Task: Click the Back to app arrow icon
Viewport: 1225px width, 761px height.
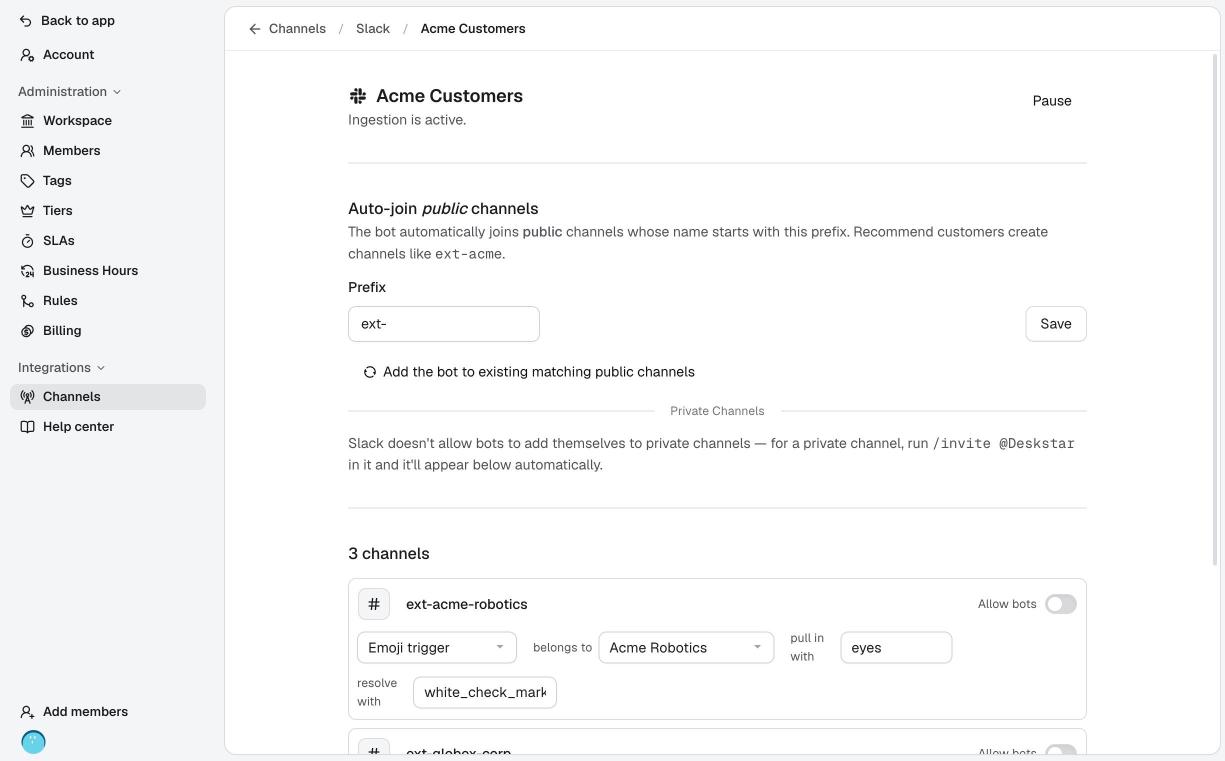Action: coord(26,21)
